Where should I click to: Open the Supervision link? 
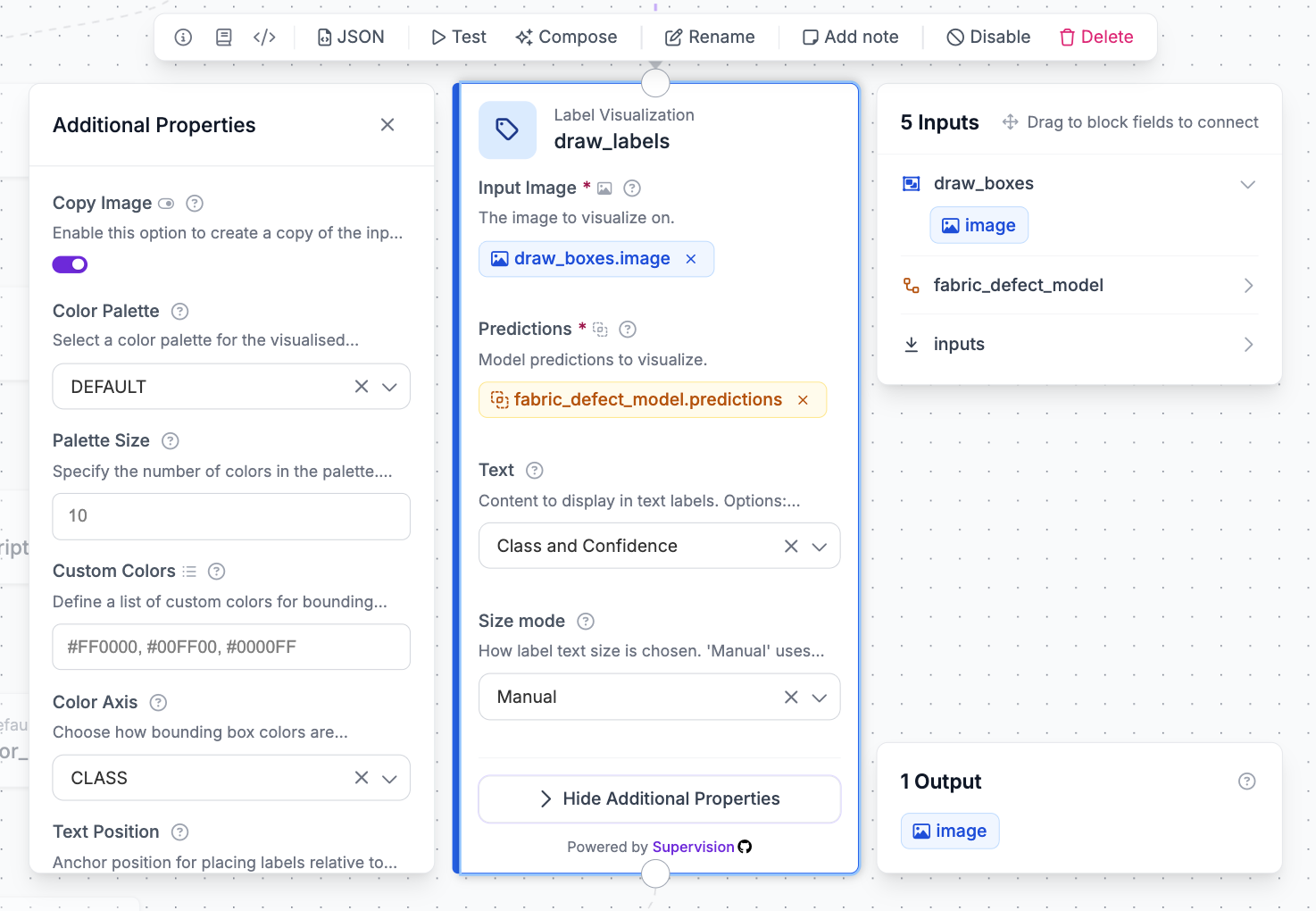coord(693,848)
